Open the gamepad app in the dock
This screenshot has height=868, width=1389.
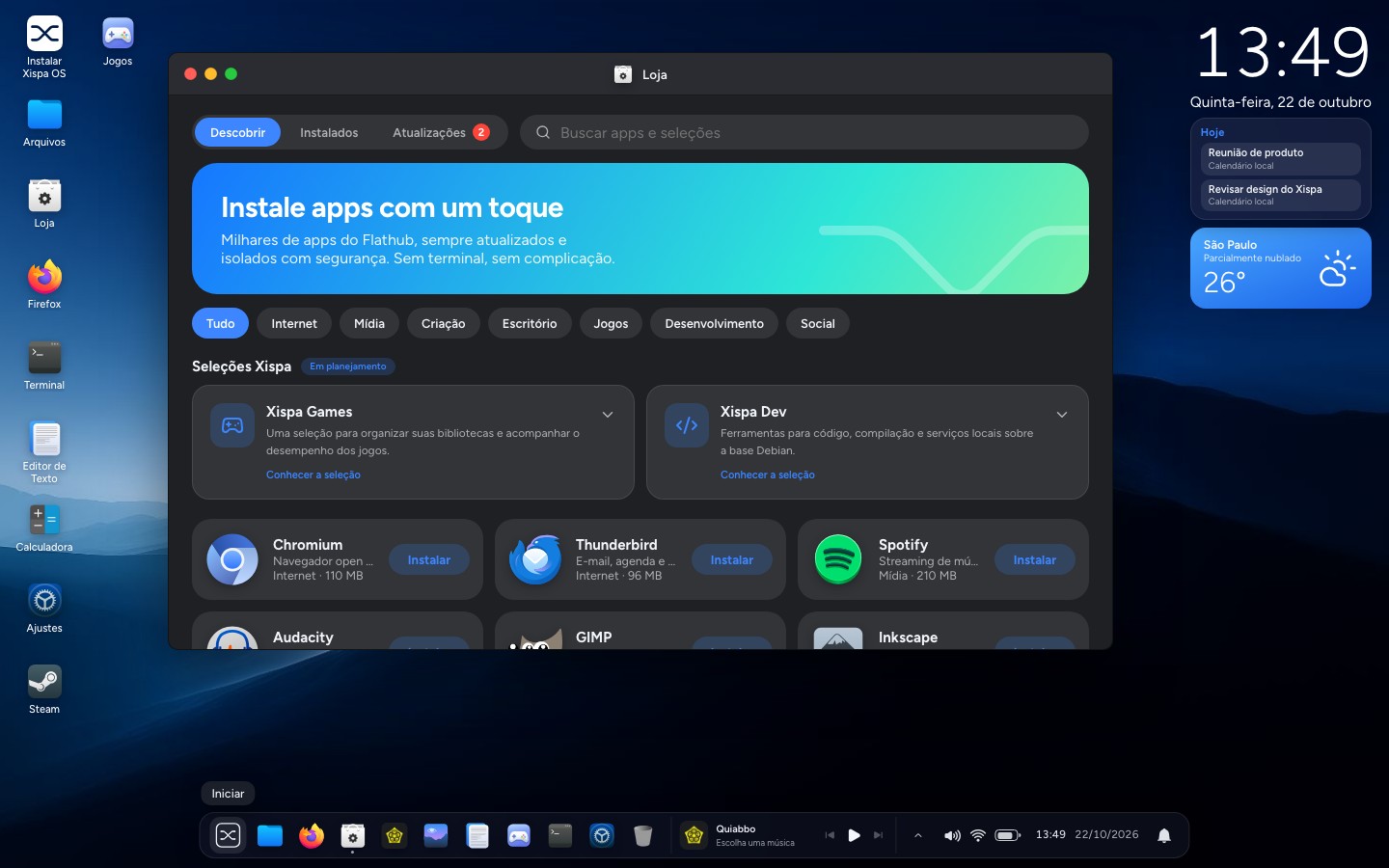[519, 835]
